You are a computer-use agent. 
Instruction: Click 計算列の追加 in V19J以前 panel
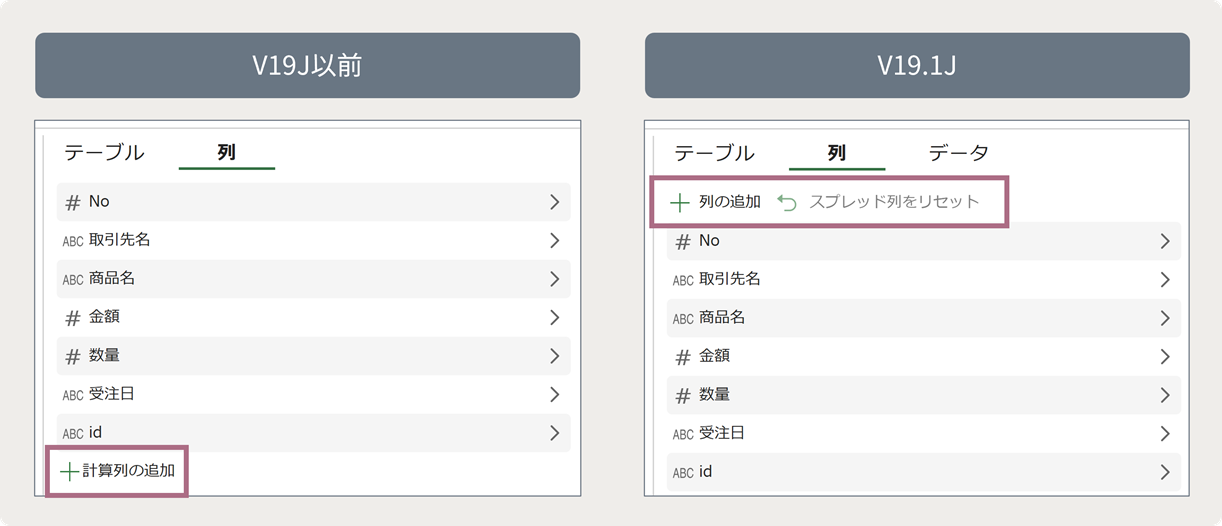point(129,471)
